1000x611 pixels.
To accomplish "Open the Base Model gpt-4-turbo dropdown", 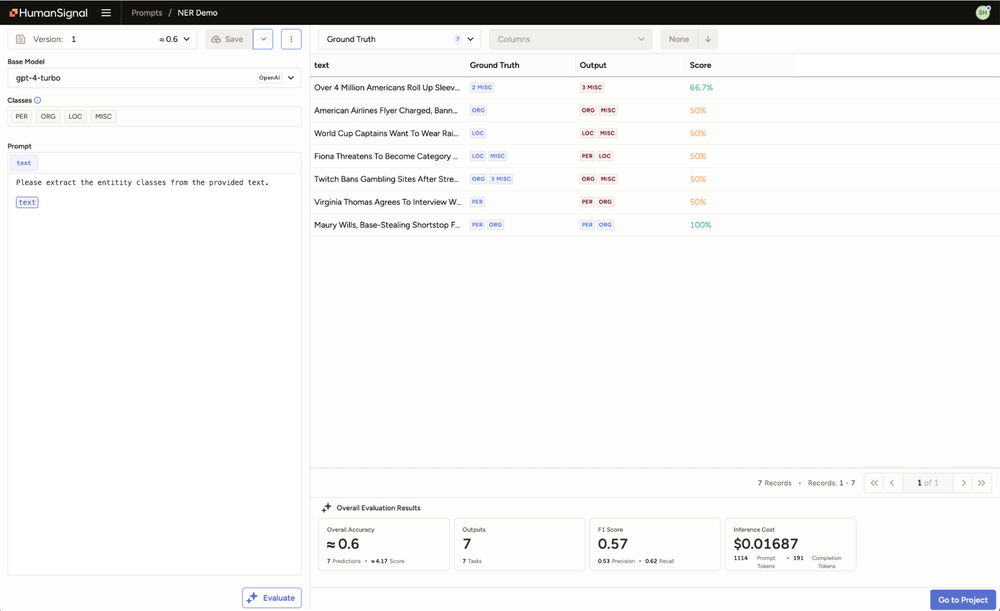I will point(154,78).
